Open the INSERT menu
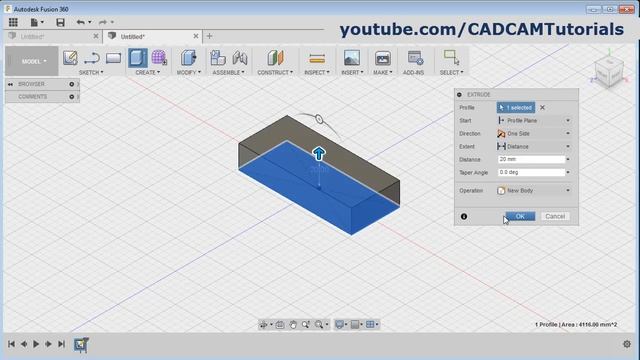Viewport: 640px width, 360px height. click(x=352, y=72)
